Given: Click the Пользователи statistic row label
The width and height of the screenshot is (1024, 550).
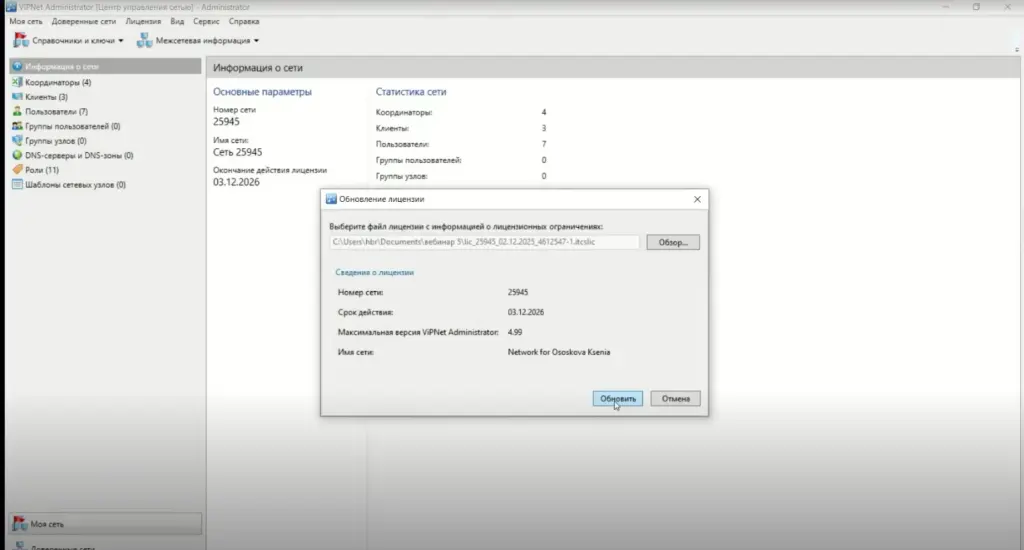Looking at the screenshot, I should pyautogui.click(x=402, y=144).
